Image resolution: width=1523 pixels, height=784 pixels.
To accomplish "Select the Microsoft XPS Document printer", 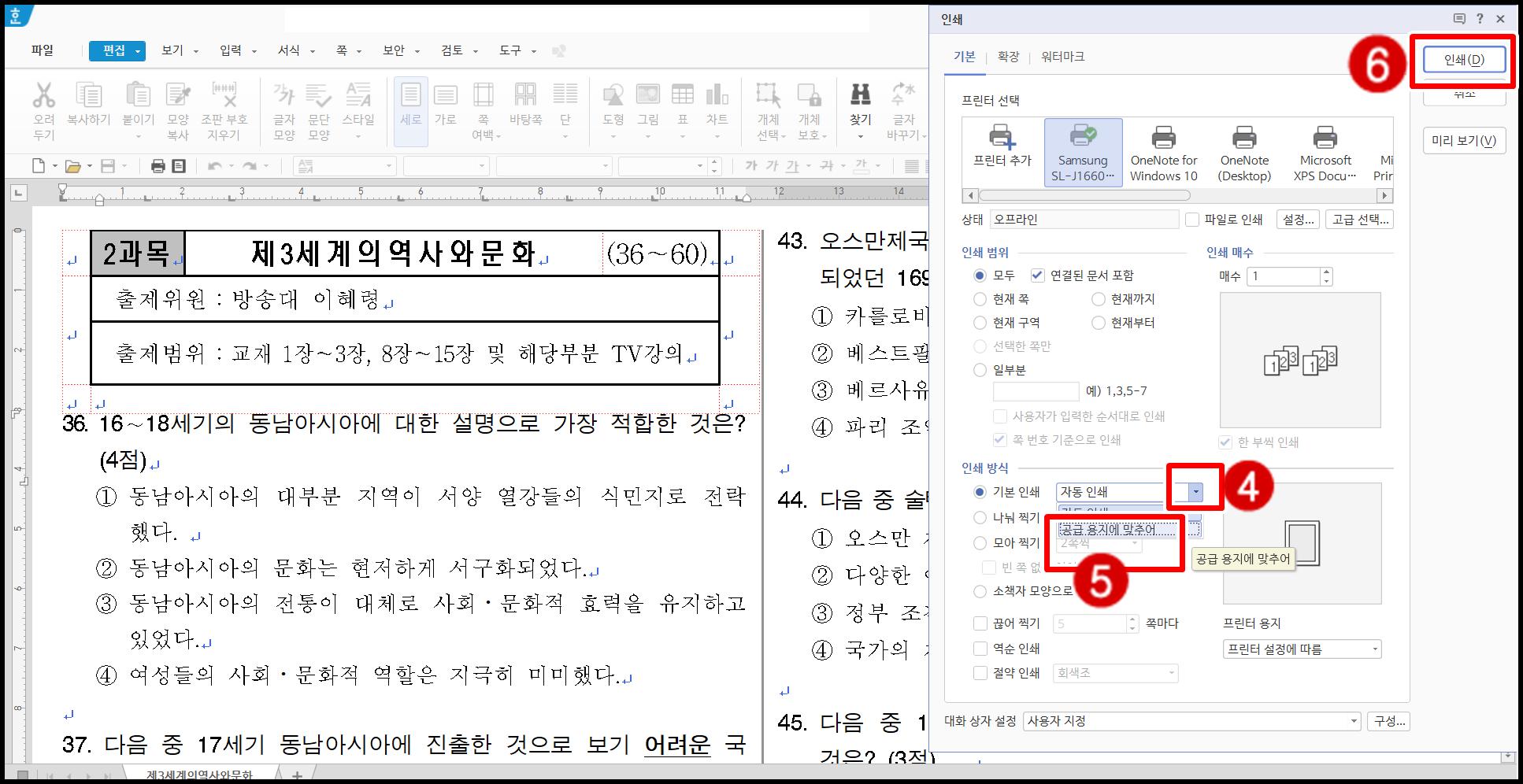I will tap(1325, 153).
